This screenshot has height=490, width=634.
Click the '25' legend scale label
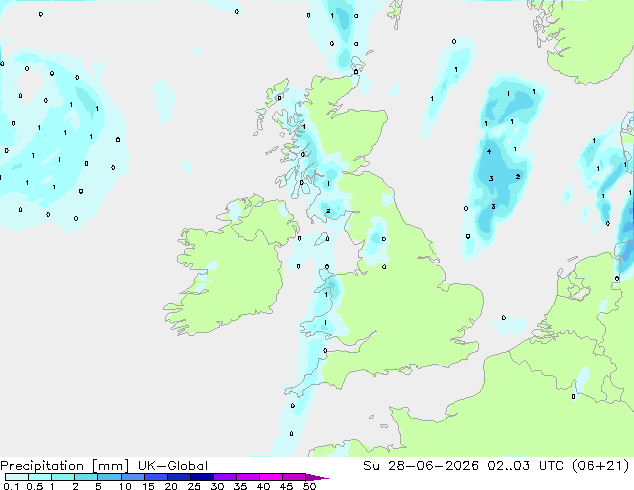coord(194,486)
